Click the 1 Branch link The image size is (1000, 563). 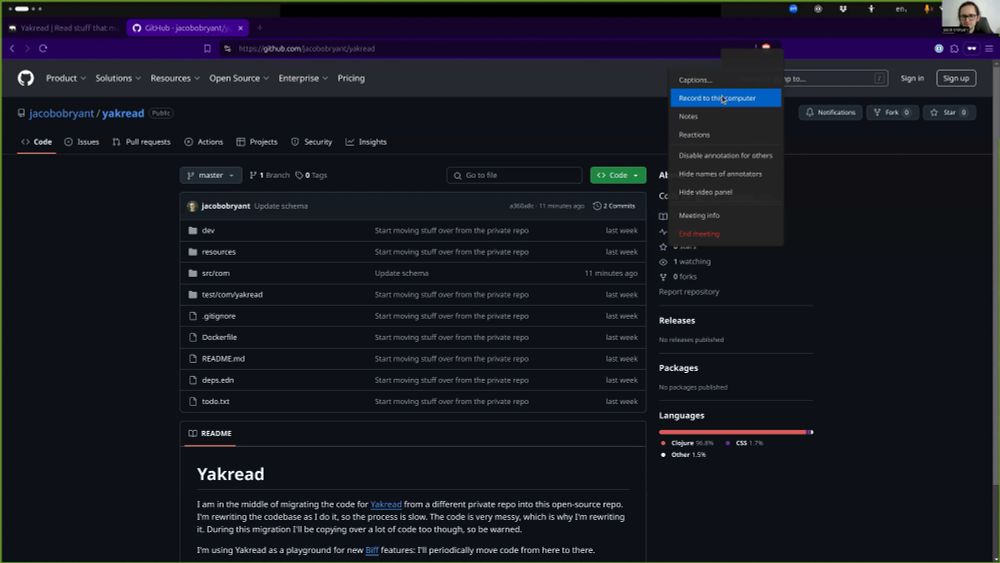[269, 175]
